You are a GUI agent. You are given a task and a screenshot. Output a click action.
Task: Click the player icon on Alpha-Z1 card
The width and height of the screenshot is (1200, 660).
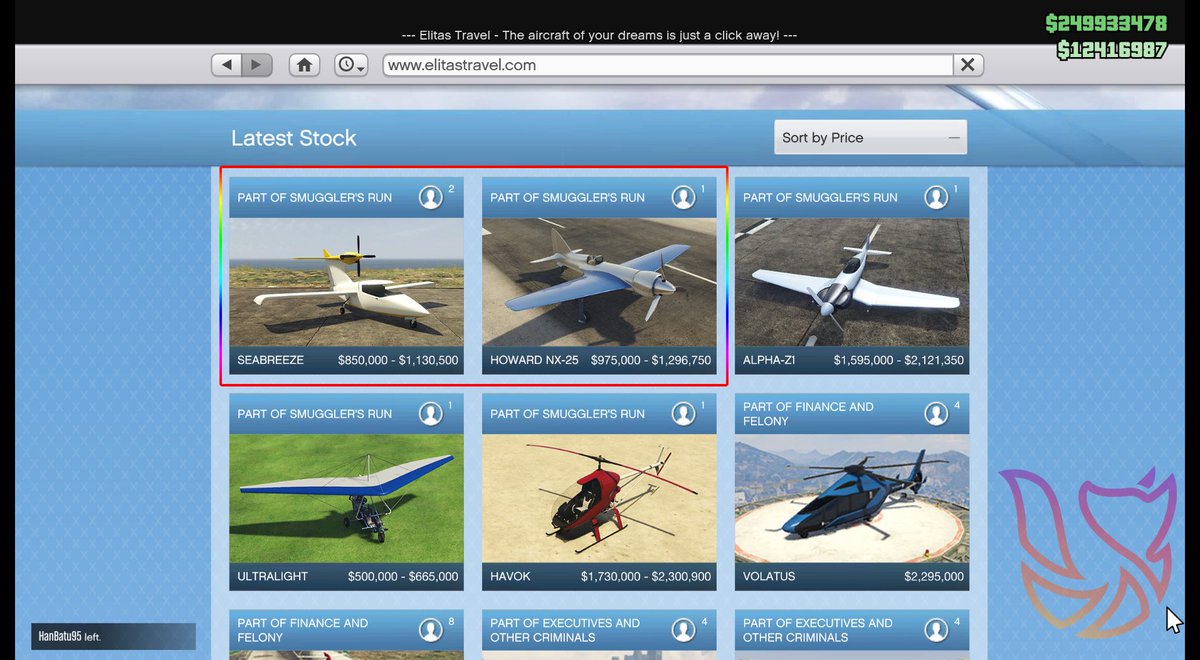pos(937,197)
